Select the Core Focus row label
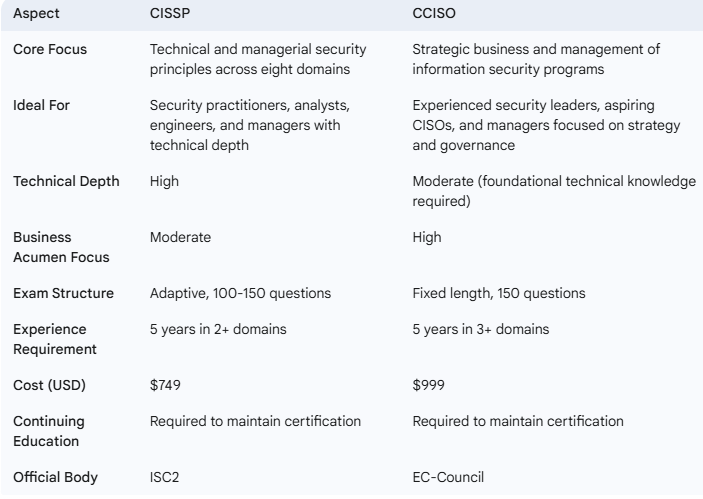The height and width of the screenshot is (499, 703). coord(48,50)
